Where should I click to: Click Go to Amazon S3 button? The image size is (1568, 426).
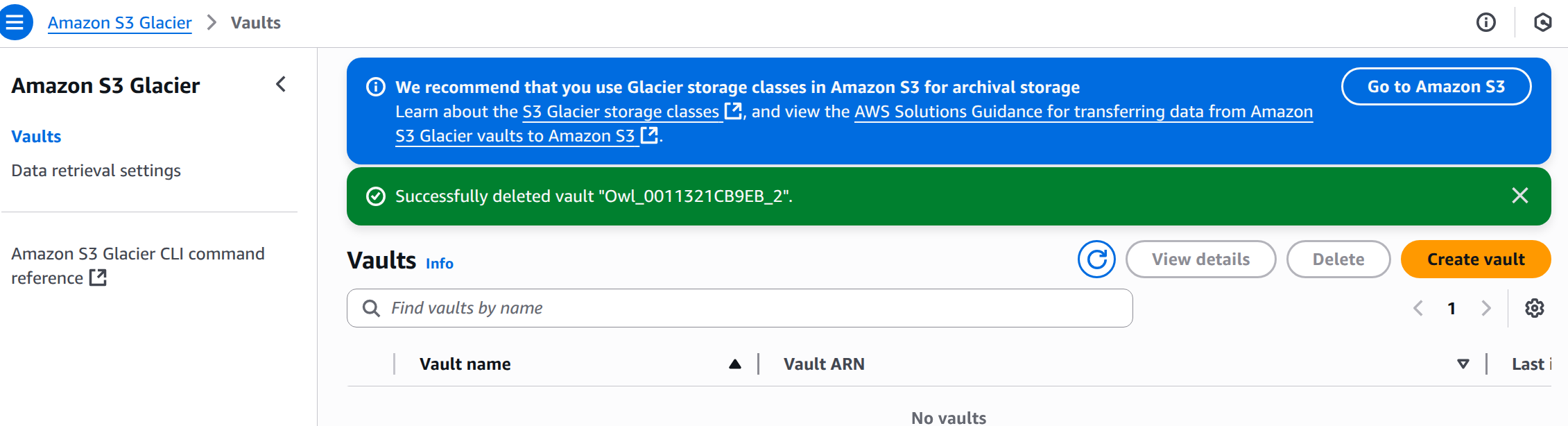pos(1436,87)
